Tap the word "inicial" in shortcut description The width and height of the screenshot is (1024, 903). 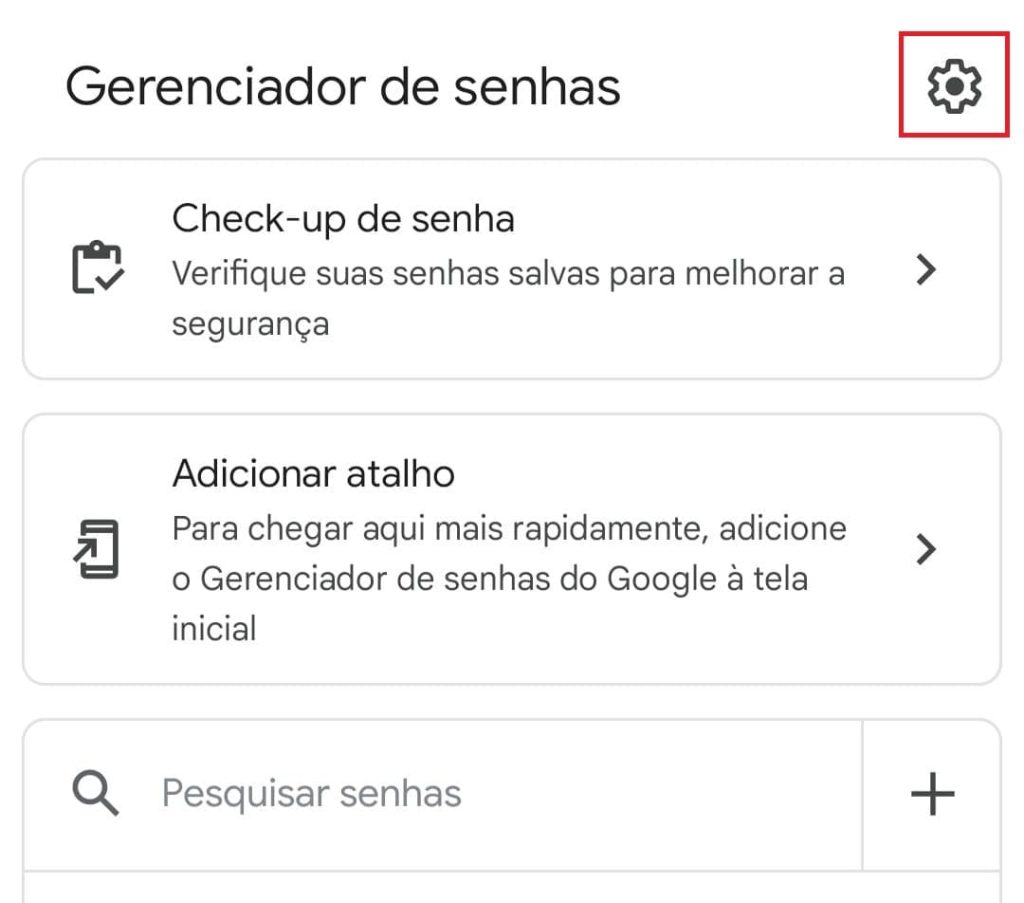pos(214,629)
